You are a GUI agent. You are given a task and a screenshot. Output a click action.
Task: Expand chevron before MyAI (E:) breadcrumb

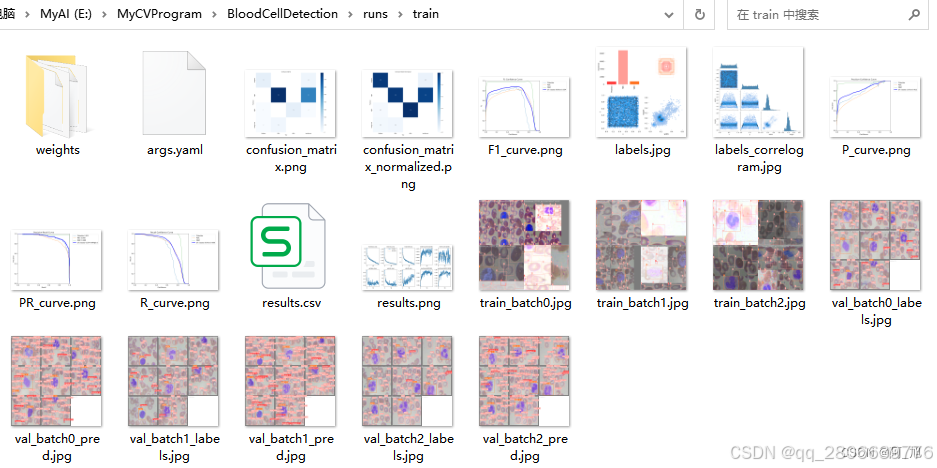(x=27, y=14)
